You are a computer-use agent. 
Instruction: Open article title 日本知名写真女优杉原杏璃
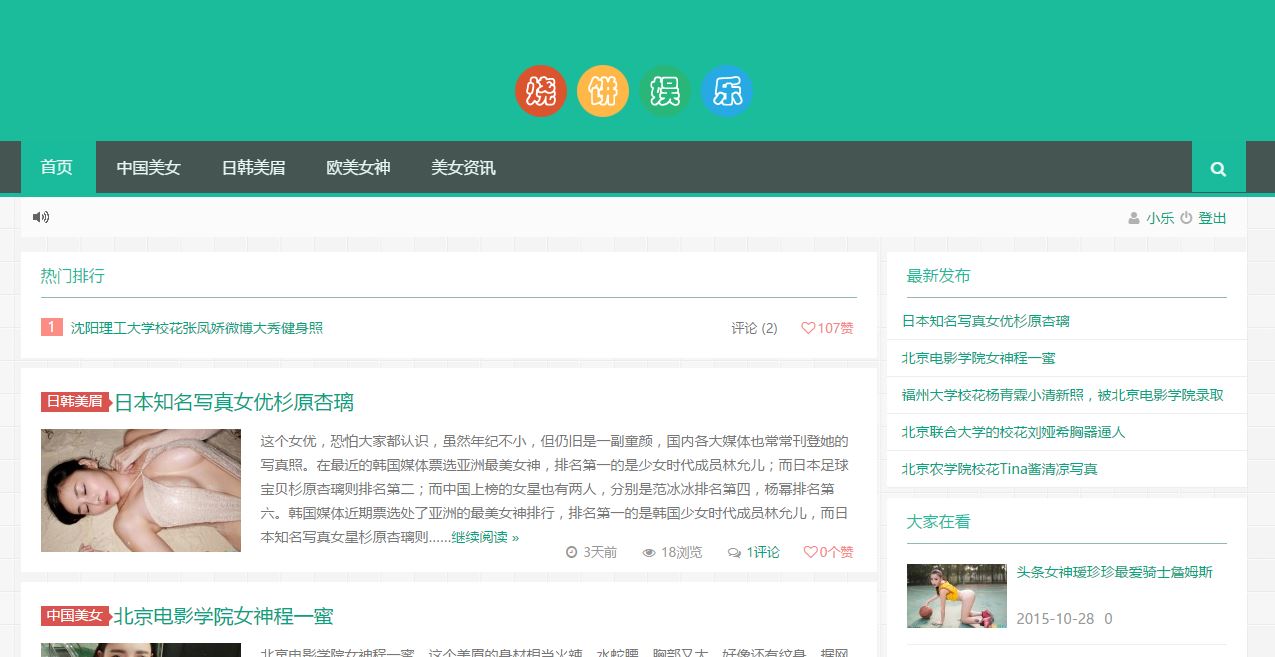pos(234,402)
